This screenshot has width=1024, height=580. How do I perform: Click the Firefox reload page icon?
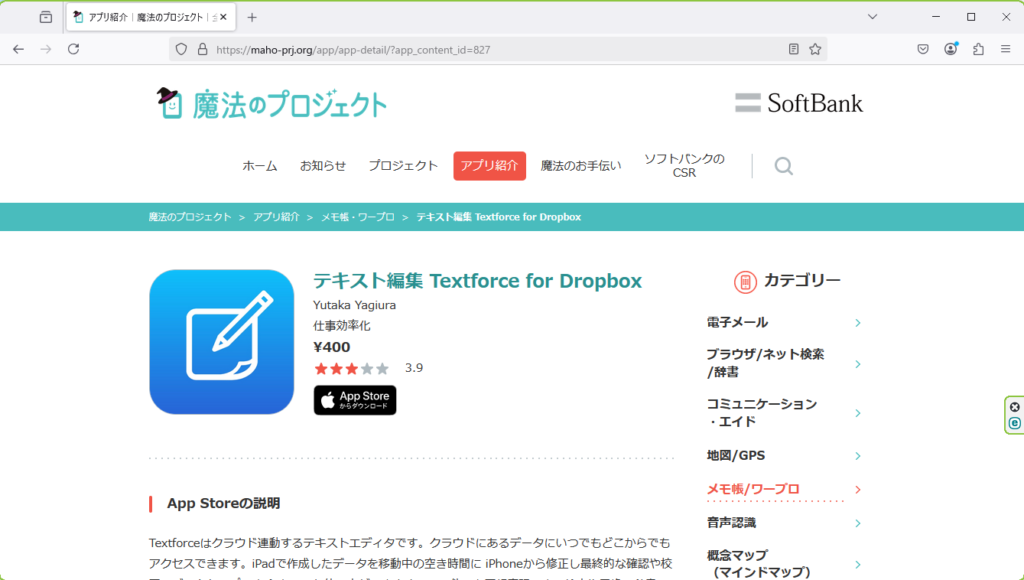pos(73,49)
